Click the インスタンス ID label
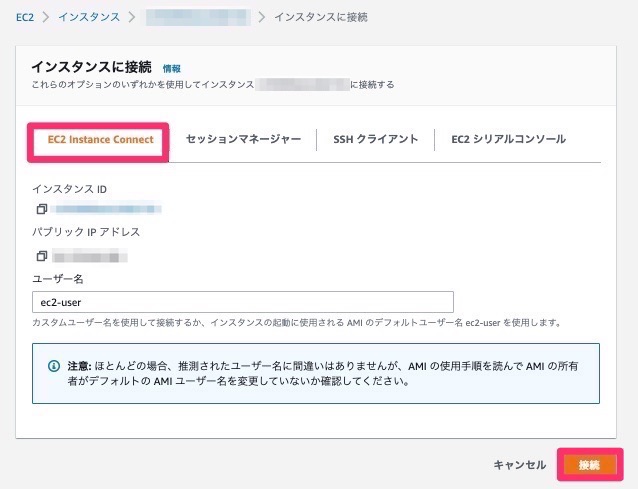 pyautogui.click(x=70, y=189)
